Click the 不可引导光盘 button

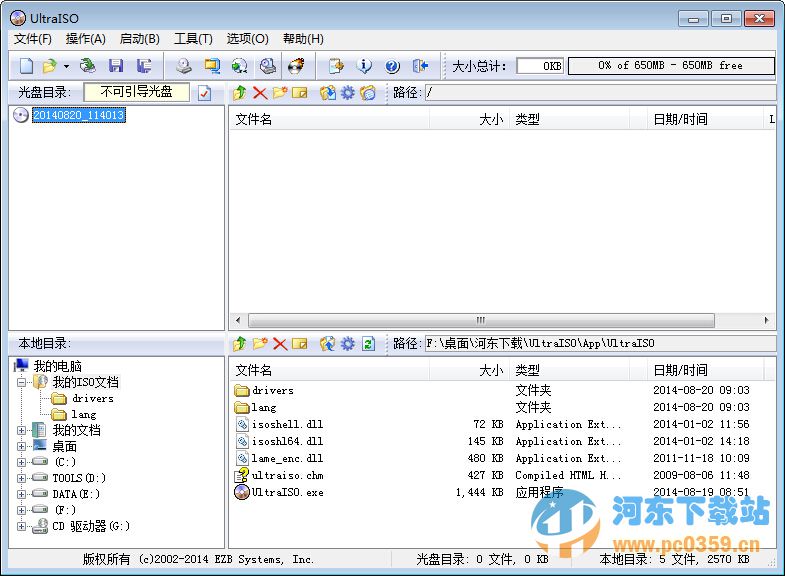[x=137, y=92]
